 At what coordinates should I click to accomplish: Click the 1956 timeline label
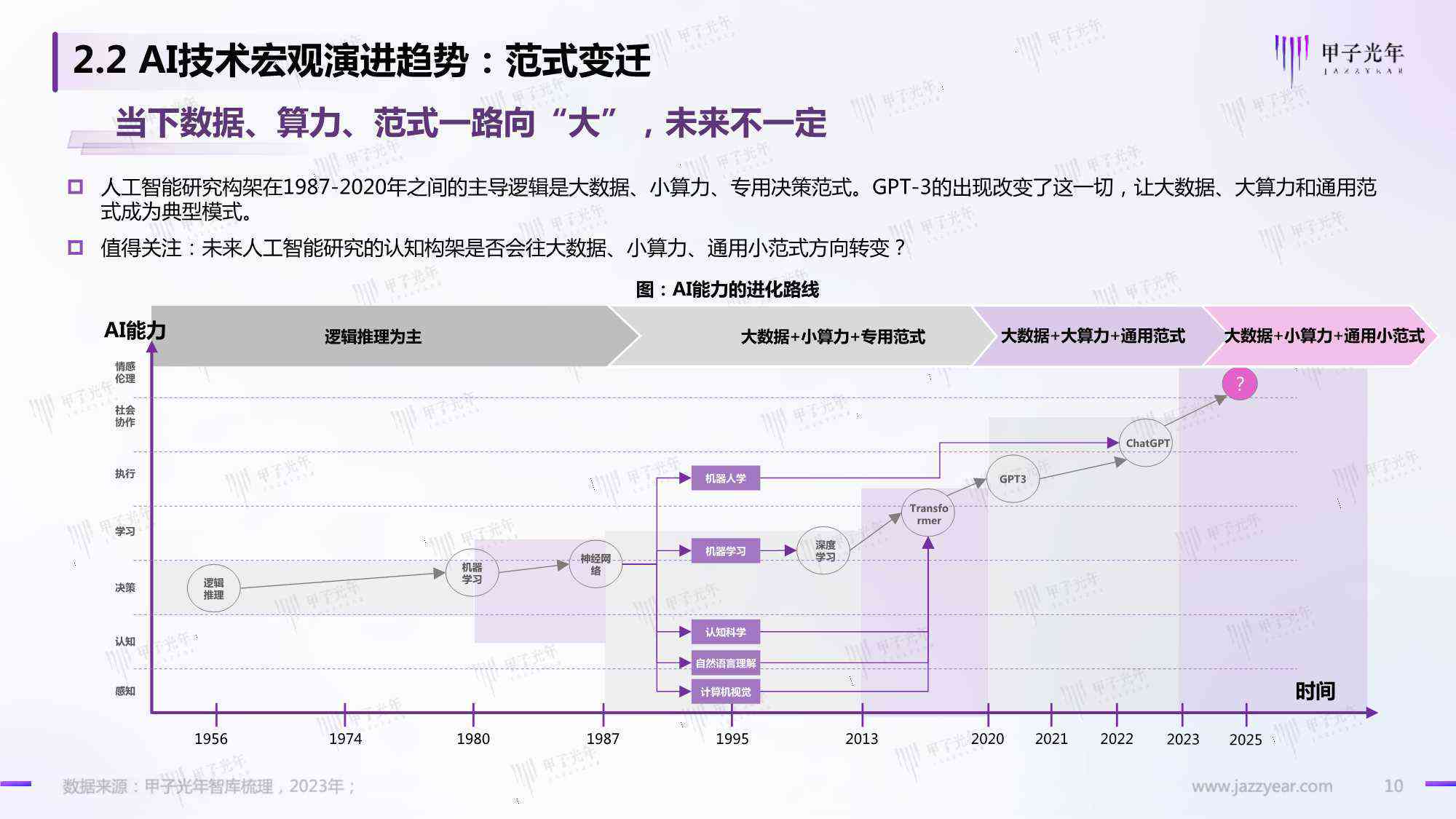point(211,738)
